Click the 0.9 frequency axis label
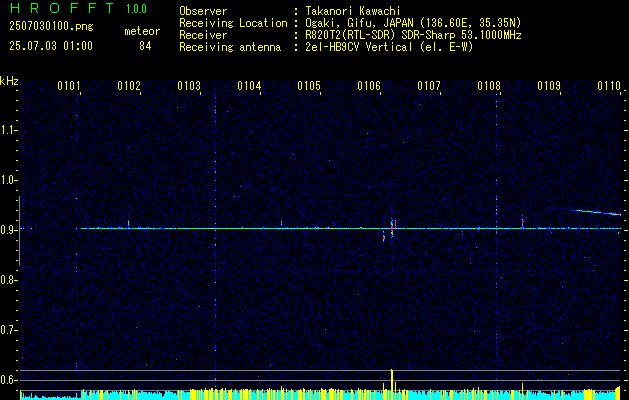 9,230
